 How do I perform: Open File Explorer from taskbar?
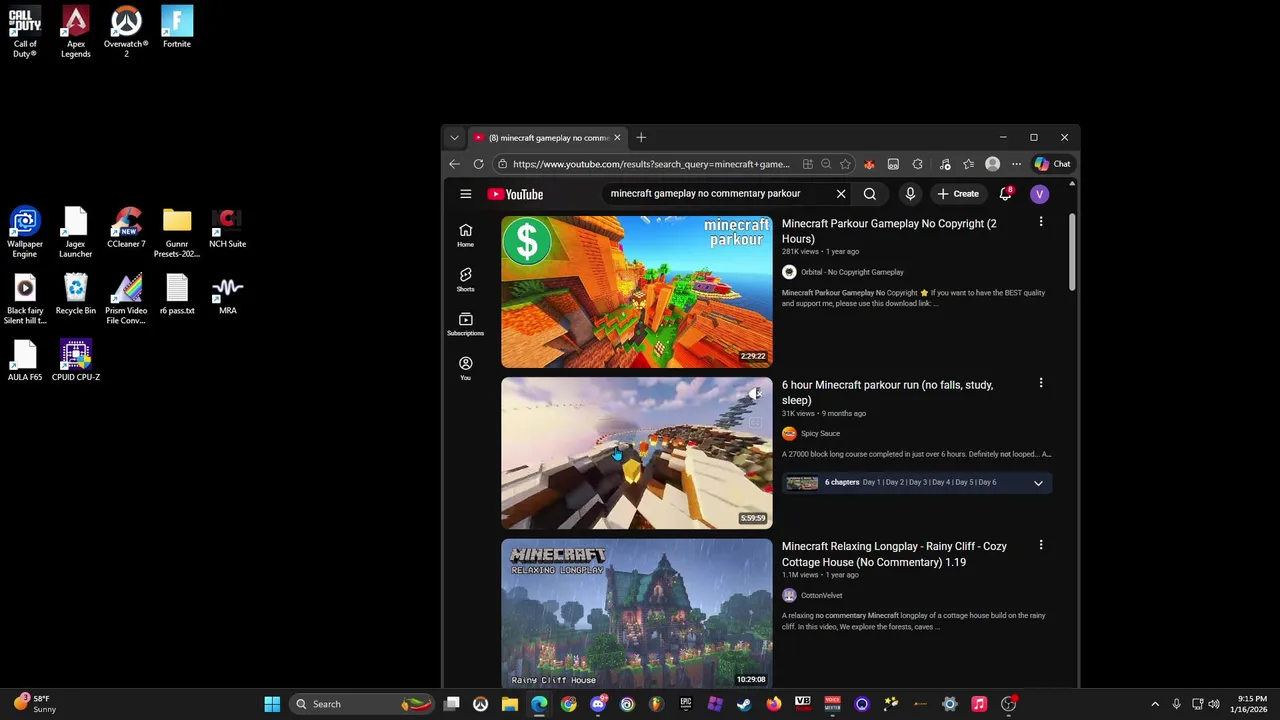(x=510, y=704)
